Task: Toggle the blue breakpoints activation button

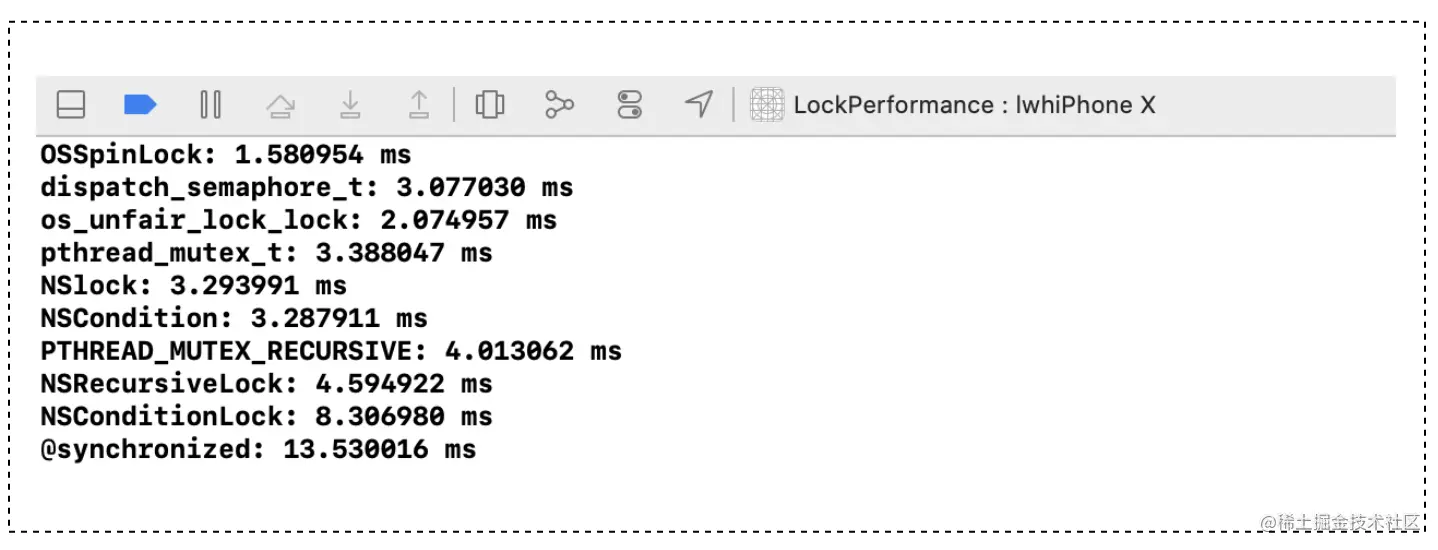Action: point(140,105)
